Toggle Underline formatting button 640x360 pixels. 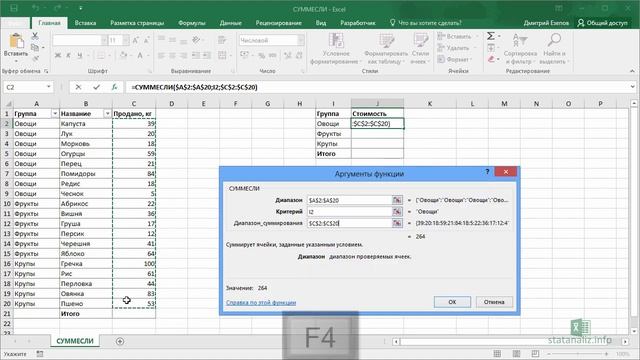[x=80, y=56]
